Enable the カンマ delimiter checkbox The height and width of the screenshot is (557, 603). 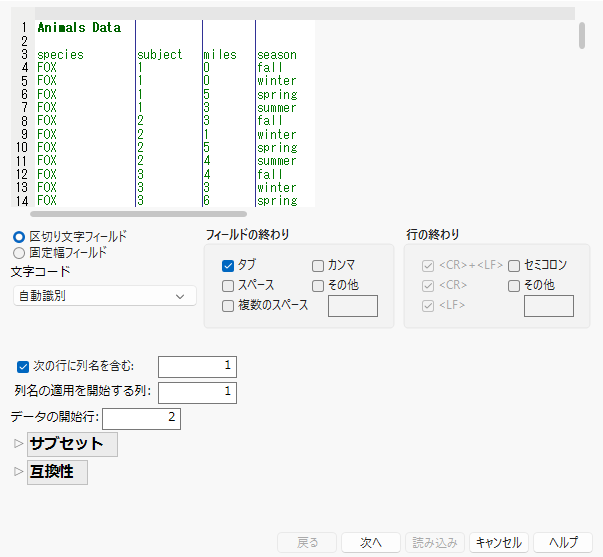coord(318,265)
